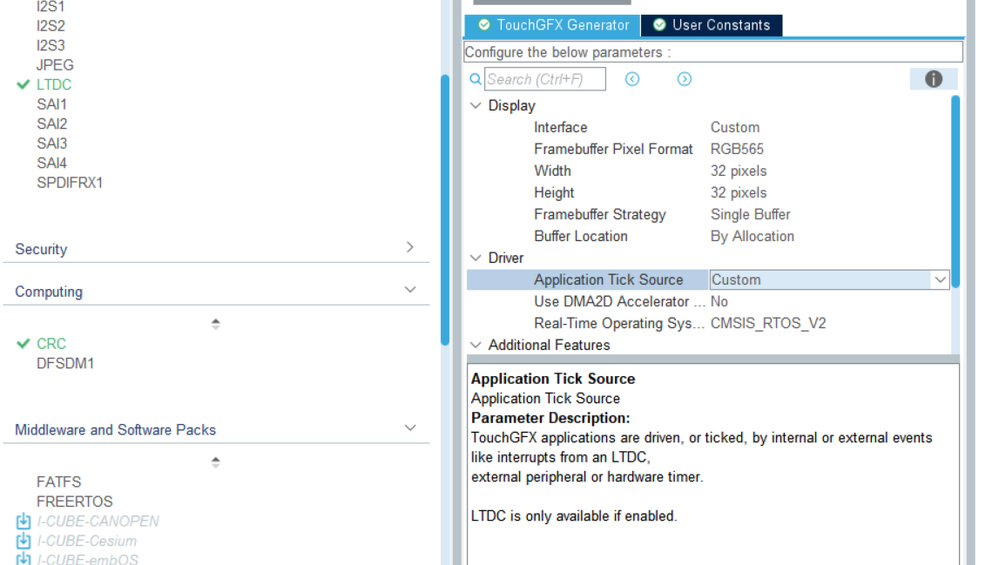Go to next search result arrow
The width and height of the screenshot is (999, 565).
click(684, 79)
